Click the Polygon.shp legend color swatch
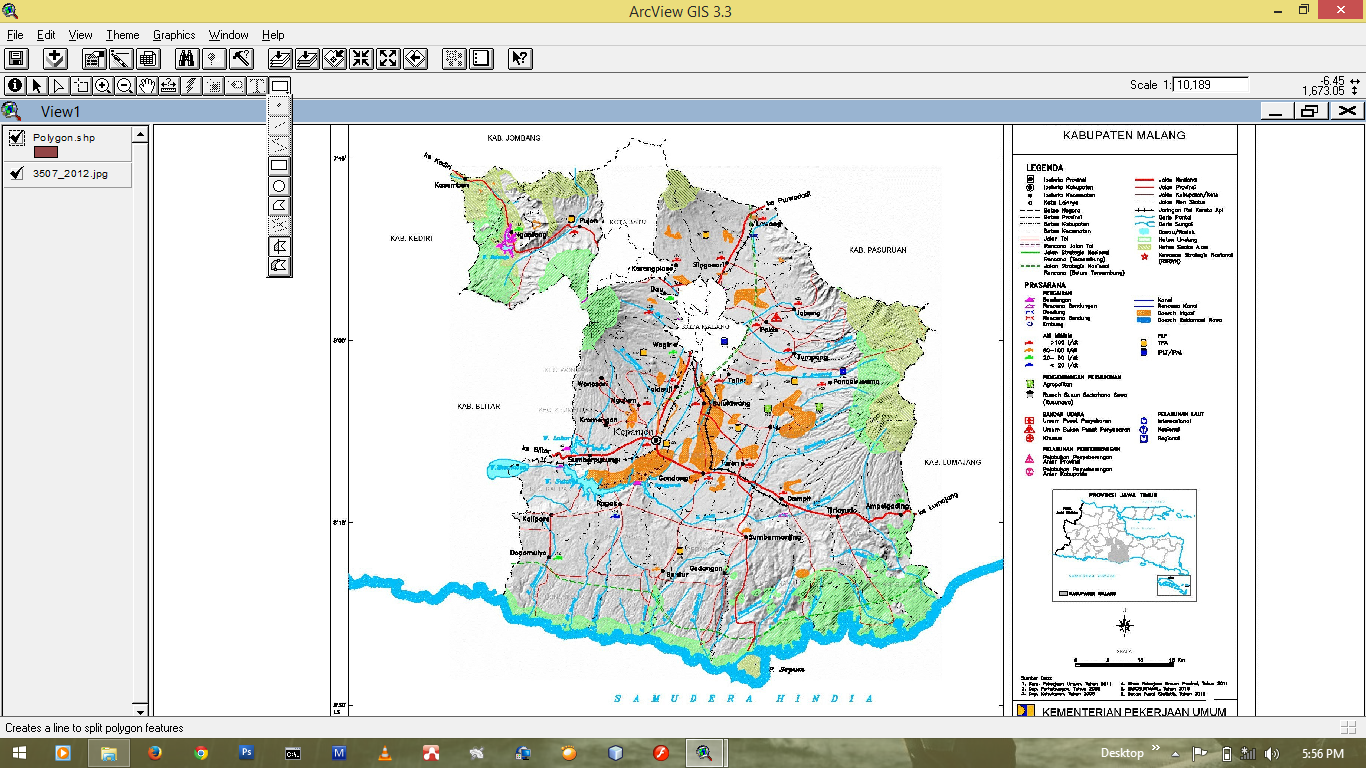This screenshot has height=768, width=1366. [x=46, y=152]
